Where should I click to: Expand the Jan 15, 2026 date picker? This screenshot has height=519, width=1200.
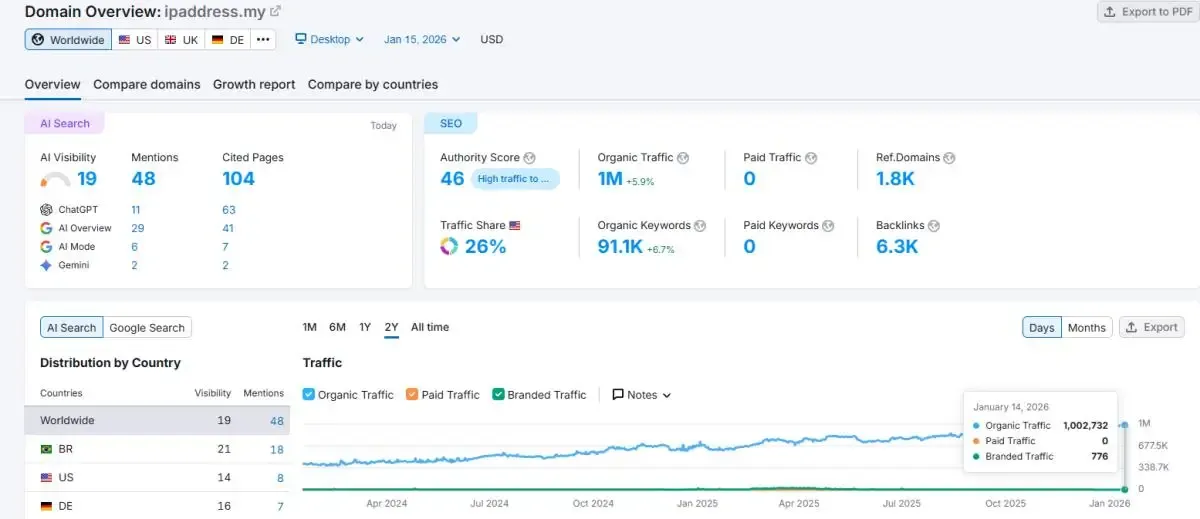422,40
